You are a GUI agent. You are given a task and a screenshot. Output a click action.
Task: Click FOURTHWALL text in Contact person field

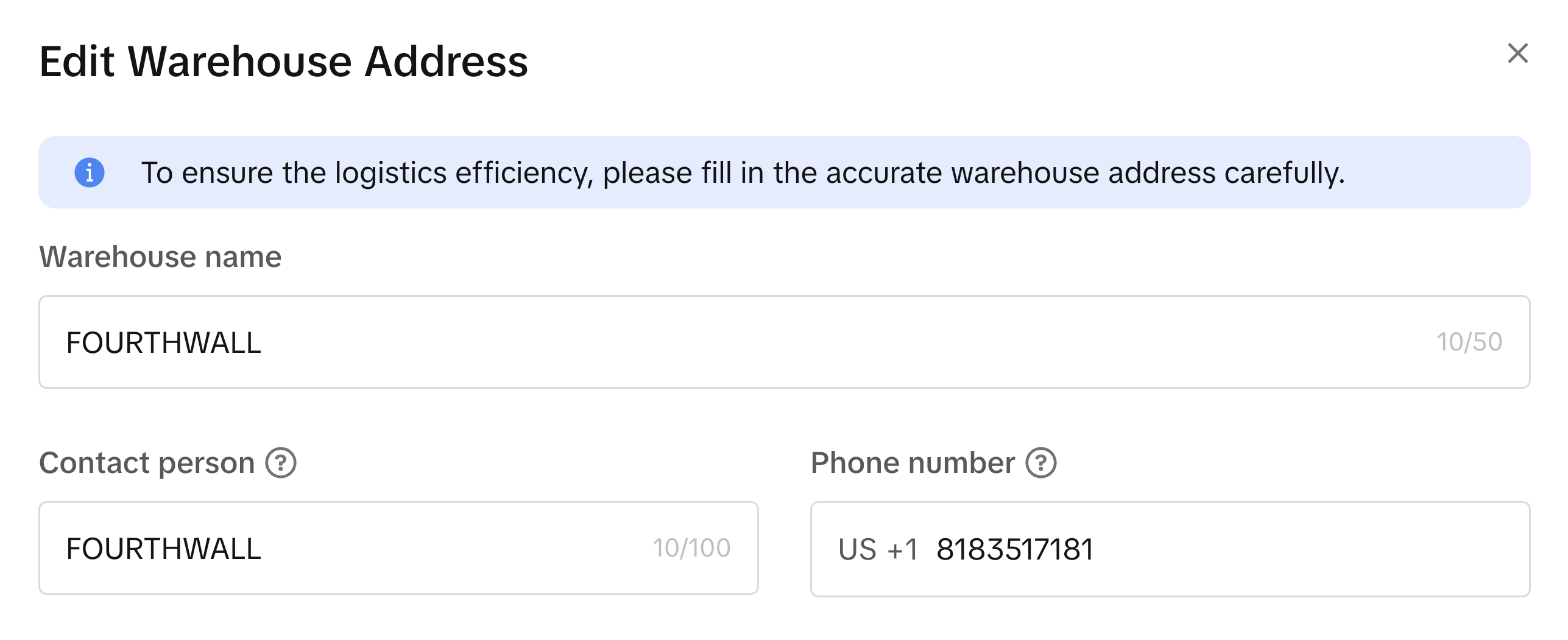tap(163, 549)
